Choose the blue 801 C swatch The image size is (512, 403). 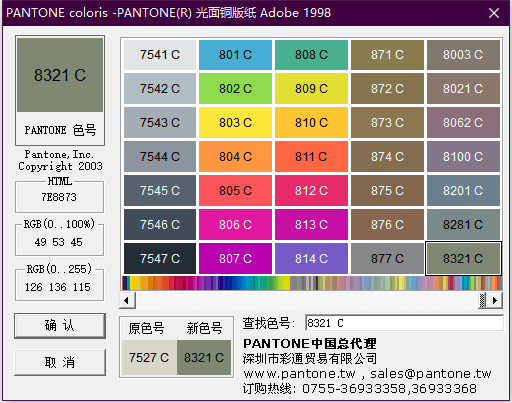[235, 55]
